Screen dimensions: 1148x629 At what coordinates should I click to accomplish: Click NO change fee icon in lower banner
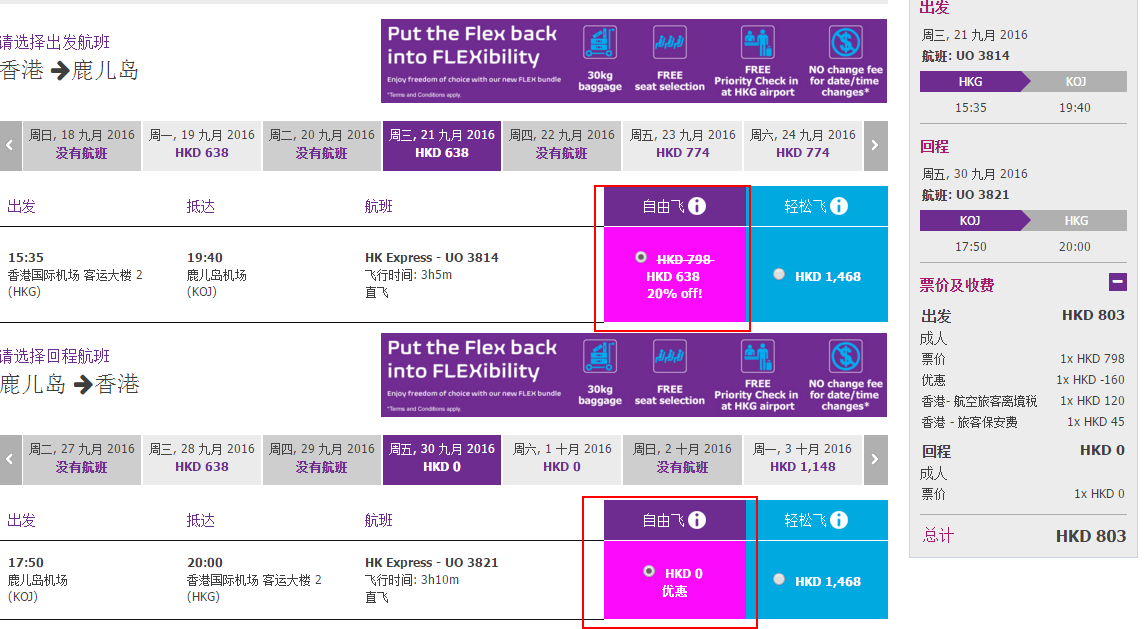pos(846,356)
